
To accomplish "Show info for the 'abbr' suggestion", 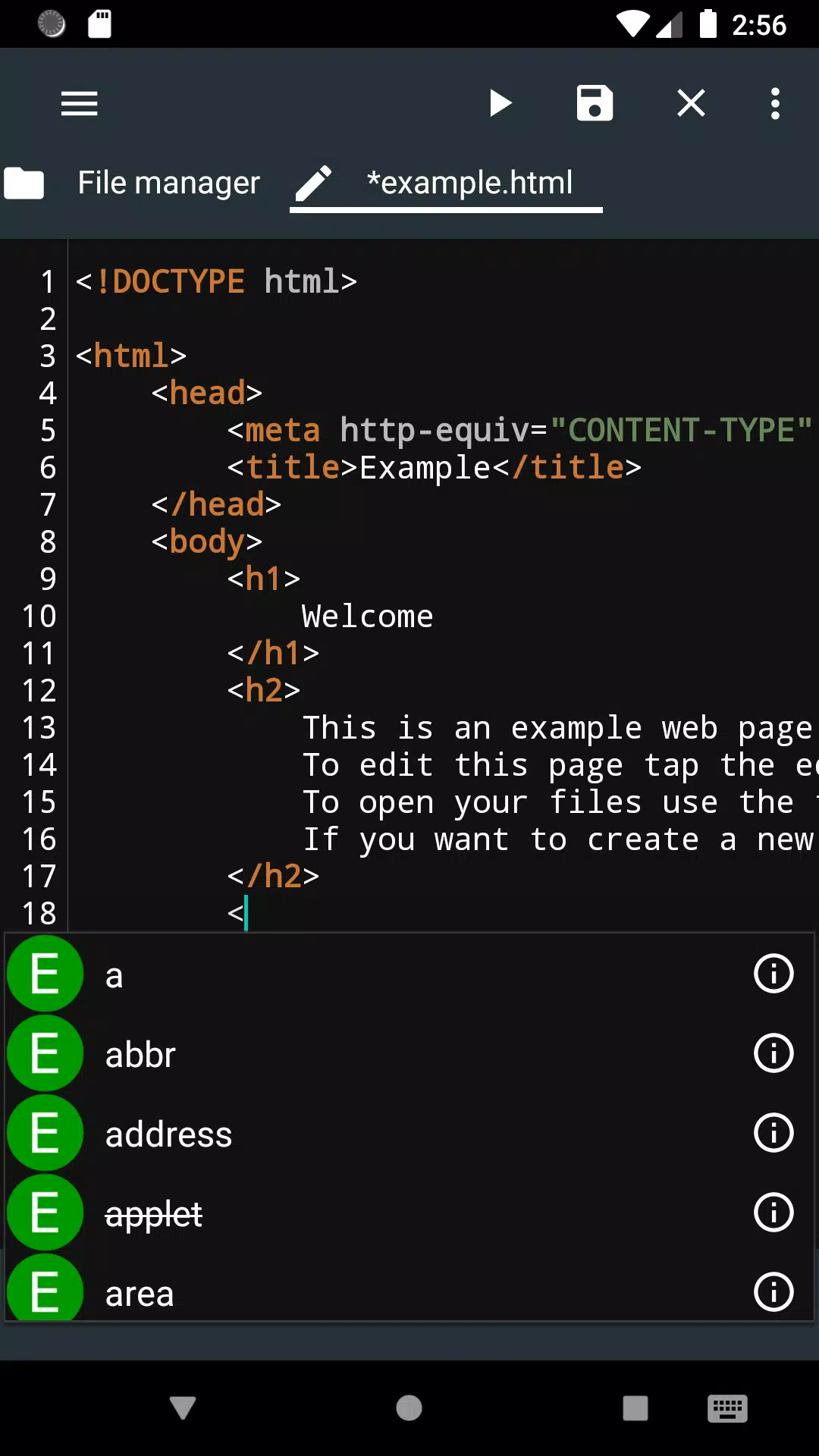I will (x=773, y=1053).
